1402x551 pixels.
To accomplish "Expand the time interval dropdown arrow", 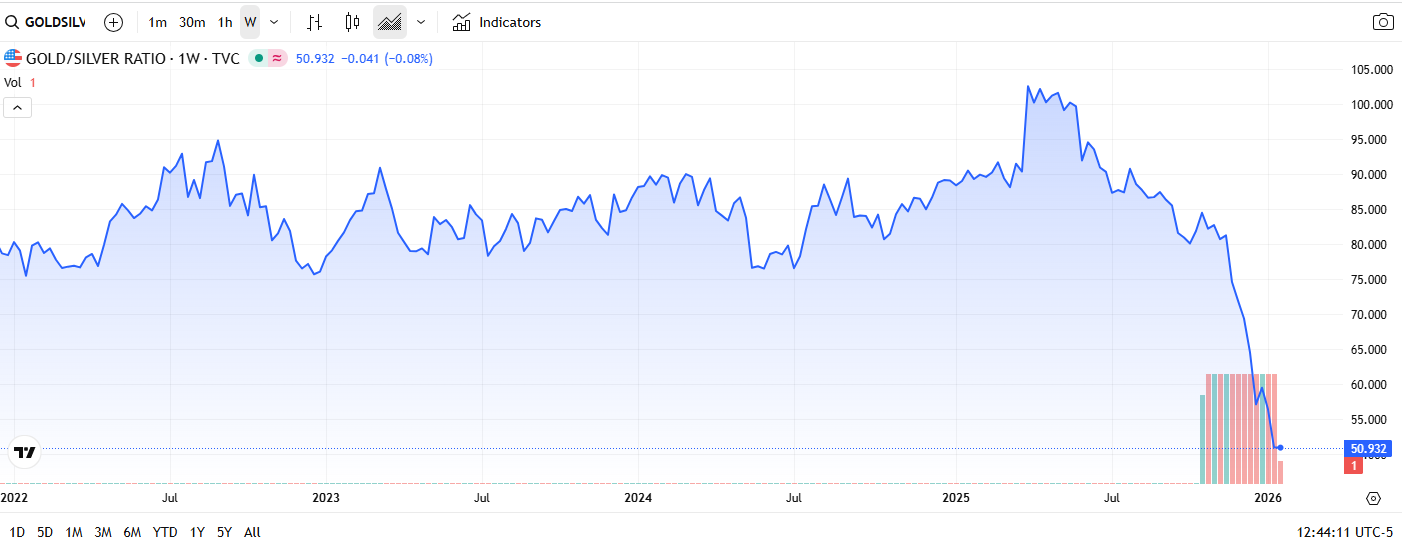I will click(x=274, y=22).
